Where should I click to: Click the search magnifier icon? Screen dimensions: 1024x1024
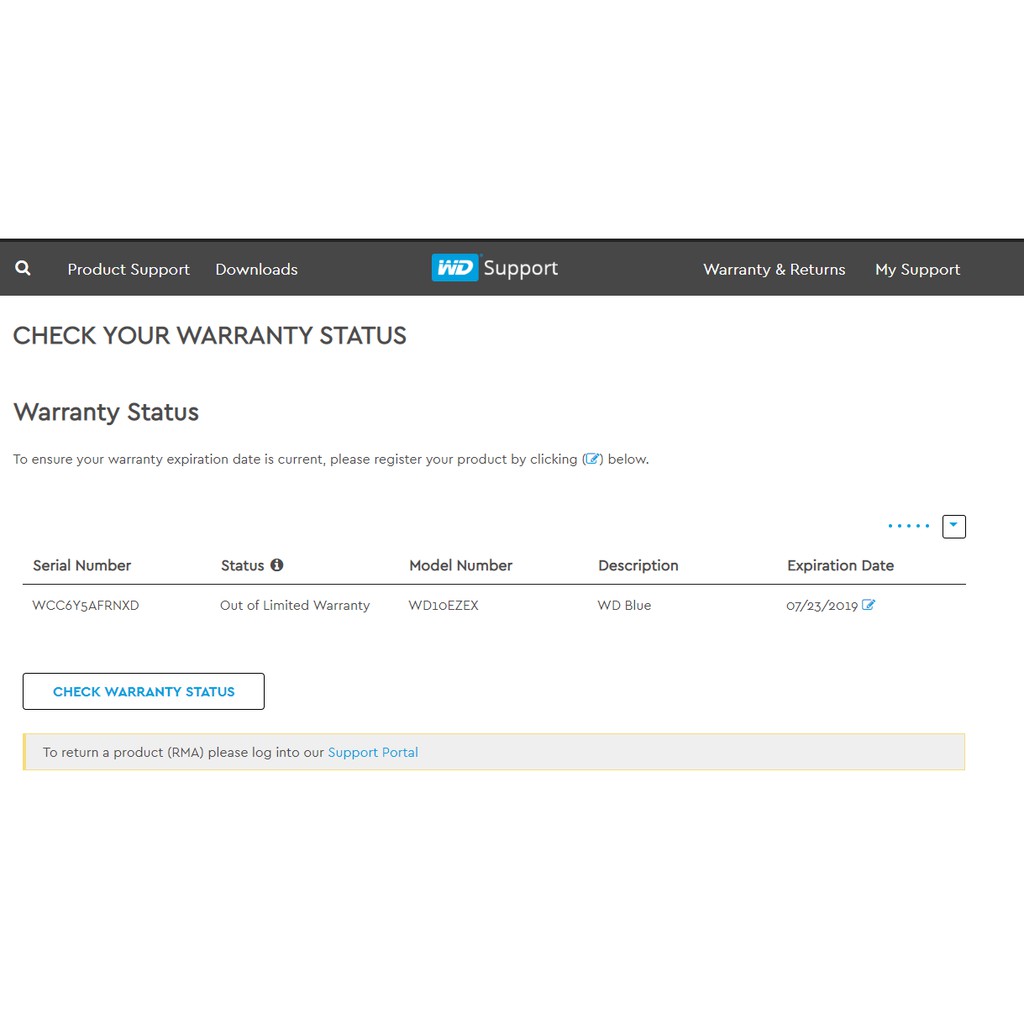(x=23, y=268)
